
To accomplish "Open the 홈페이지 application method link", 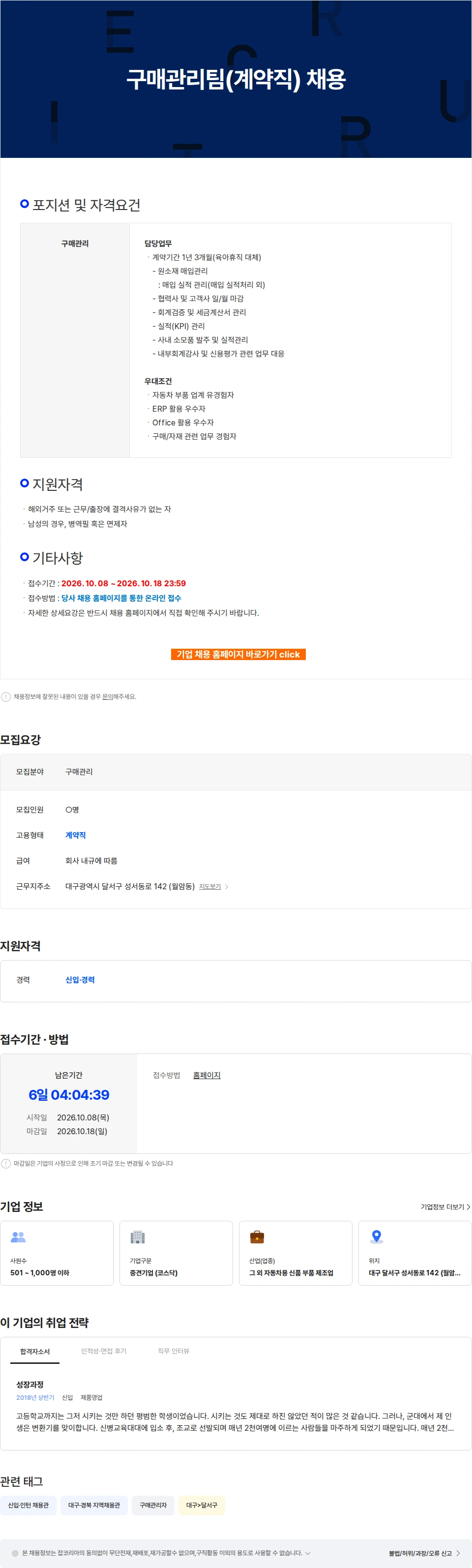I will pos(207,1075).
